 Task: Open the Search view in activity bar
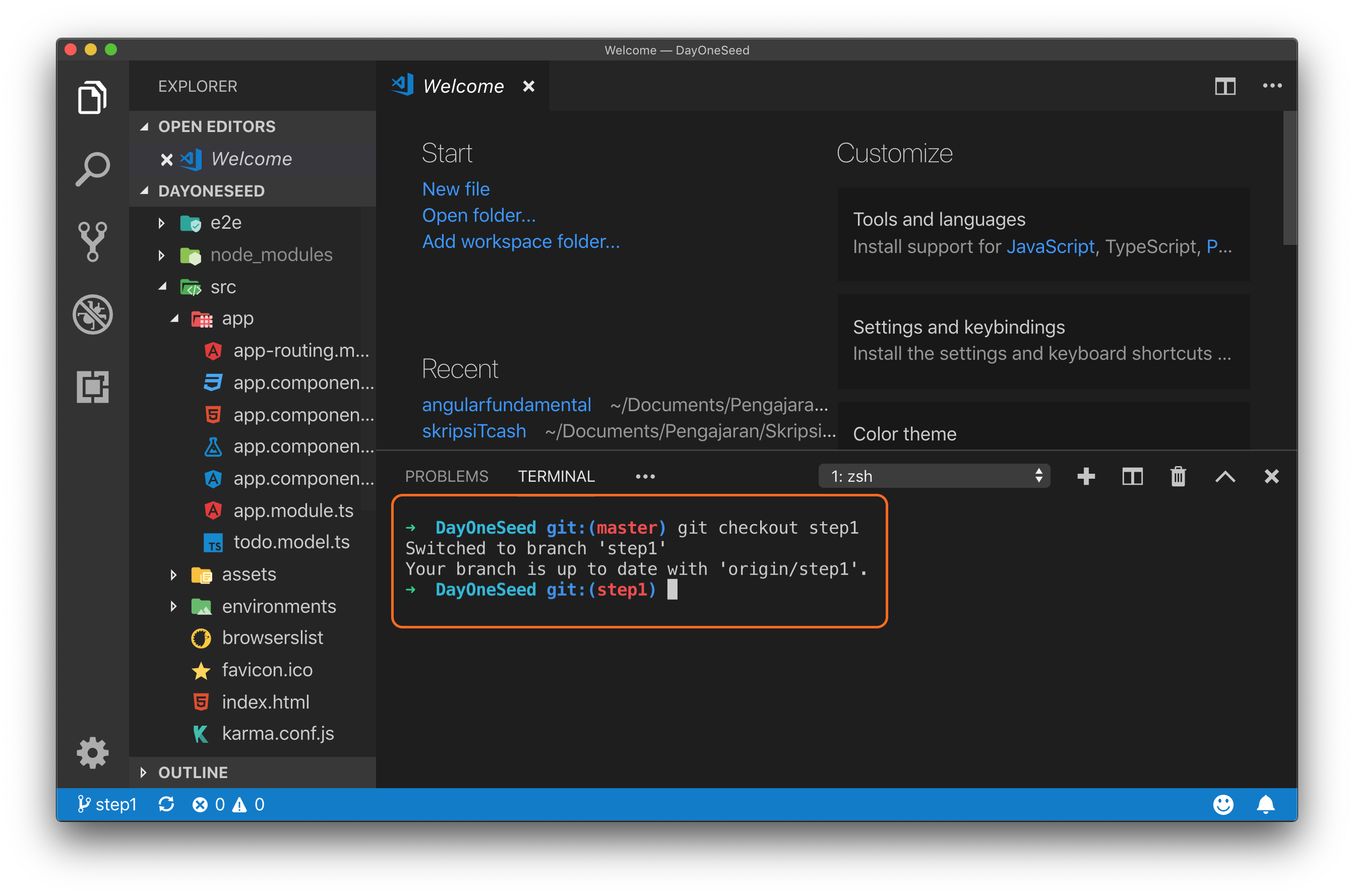click(92, 169)
